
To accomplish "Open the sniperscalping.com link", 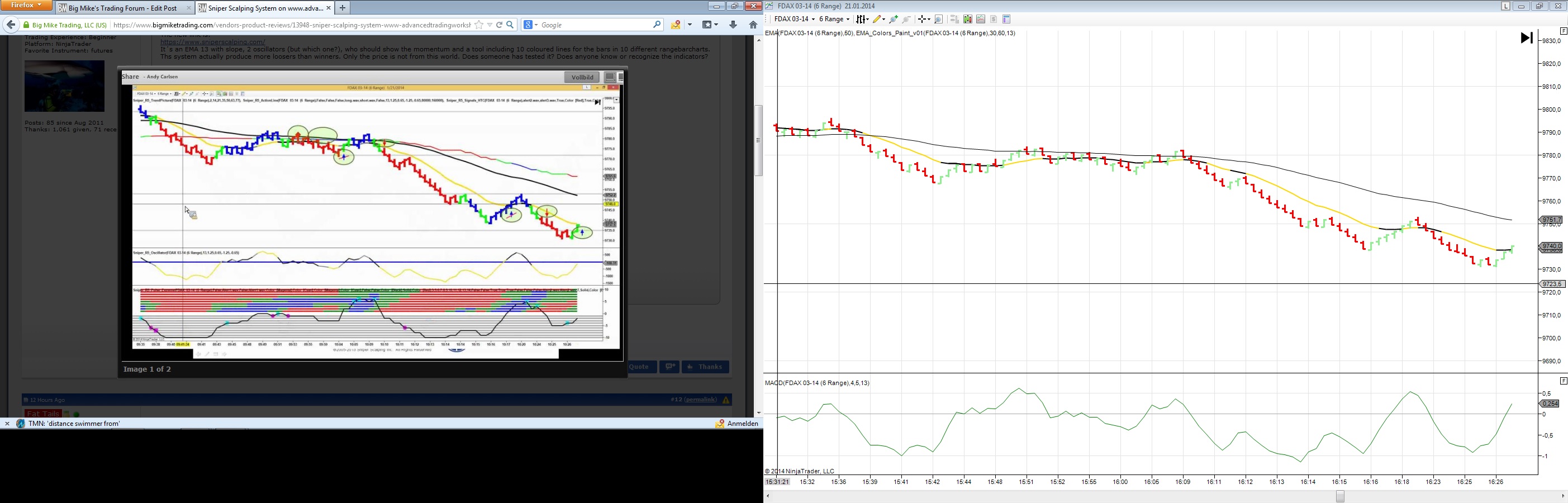I will pyautogui.click(x=212, y=42).
